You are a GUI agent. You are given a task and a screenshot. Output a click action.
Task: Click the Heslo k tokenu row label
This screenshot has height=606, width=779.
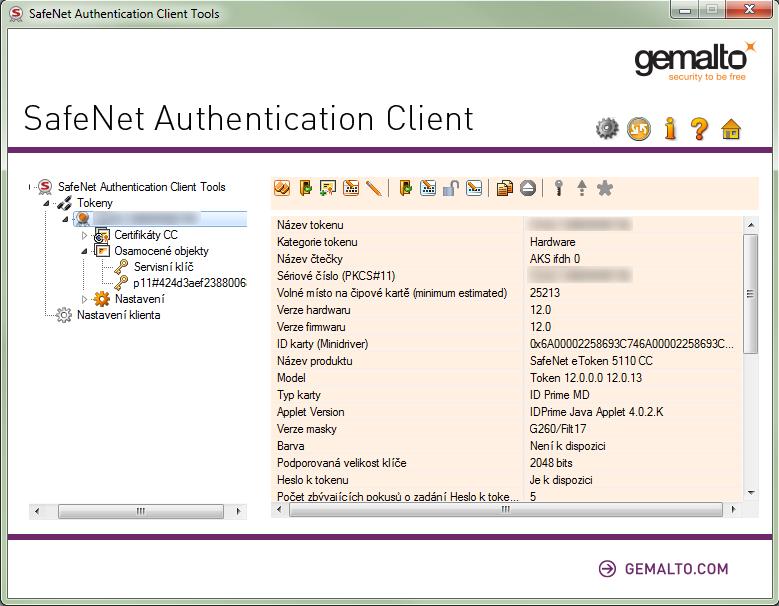(x=312, y=480)
